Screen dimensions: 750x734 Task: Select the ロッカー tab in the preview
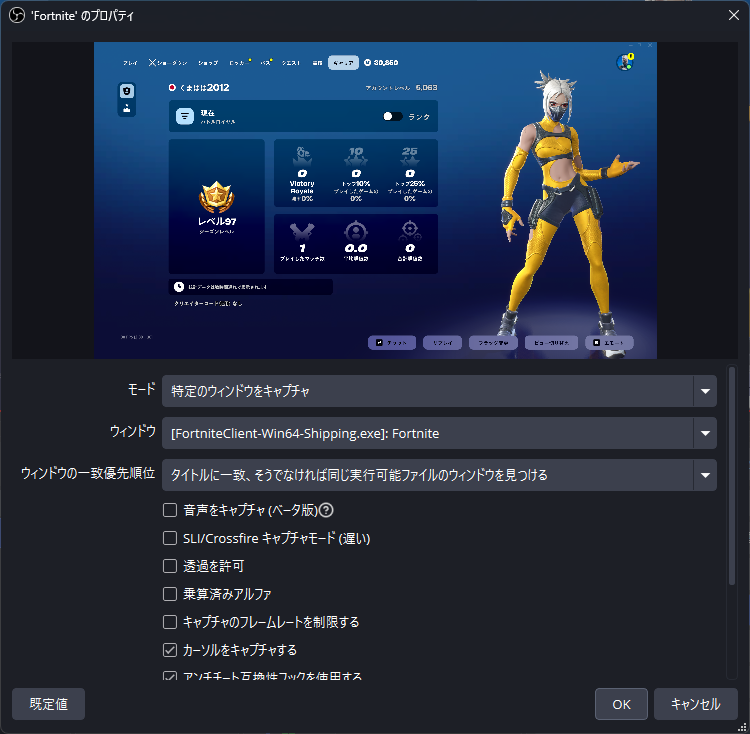[x=239, y=63]
